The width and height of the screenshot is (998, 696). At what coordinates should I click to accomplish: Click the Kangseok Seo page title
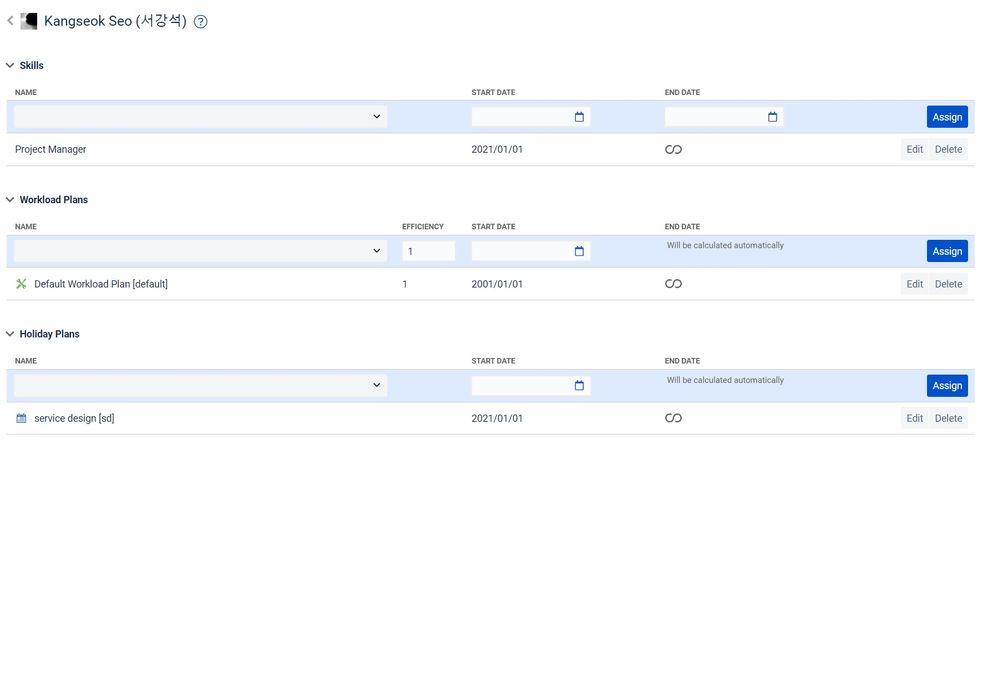(115, 21)
